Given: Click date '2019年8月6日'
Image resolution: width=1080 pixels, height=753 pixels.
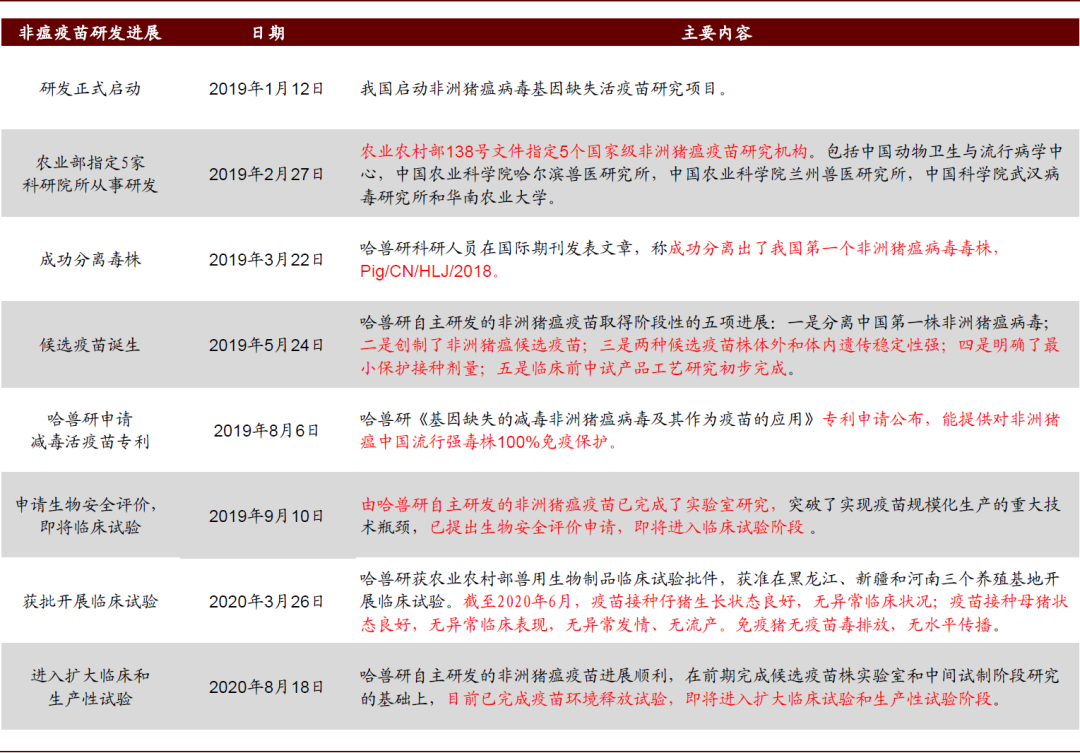Looking at the screenshot, I should [266, 431].
